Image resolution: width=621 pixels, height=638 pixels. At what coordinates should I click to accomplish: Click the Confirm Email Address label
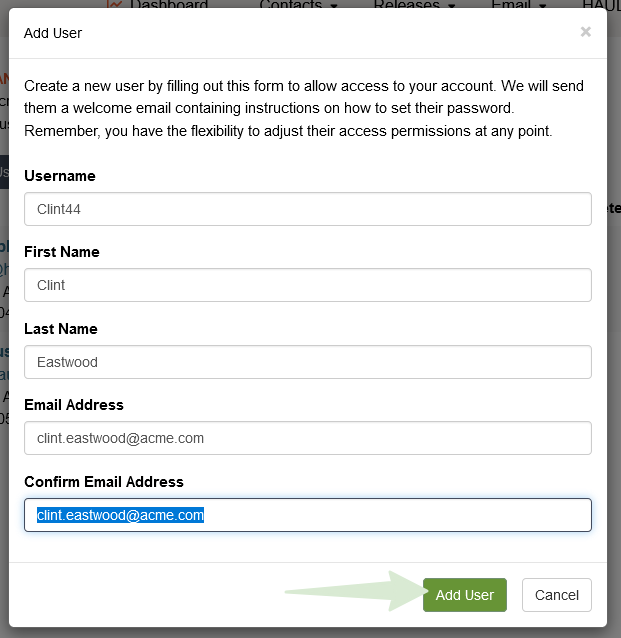(x=104, y=482)
